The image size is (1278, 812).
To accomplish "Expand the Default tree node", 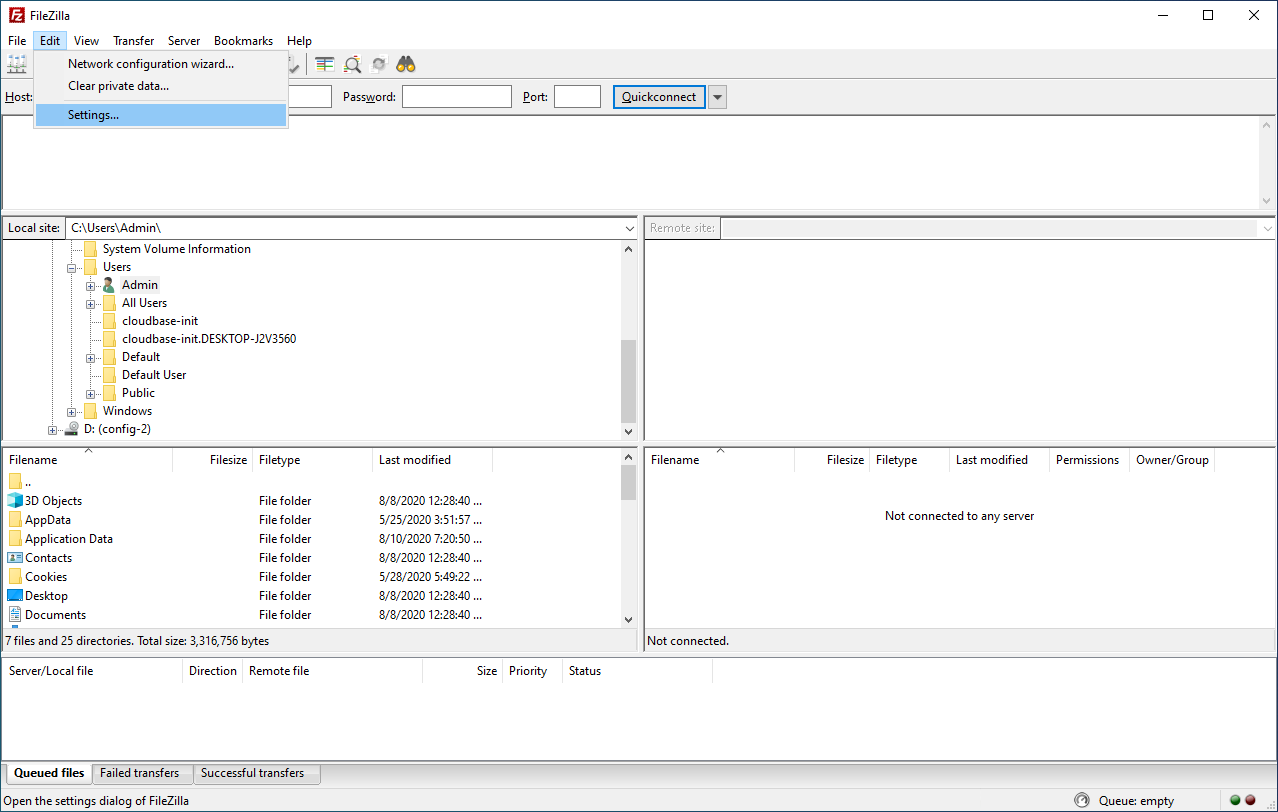I will pyautogui.click(x=91, y=358).
